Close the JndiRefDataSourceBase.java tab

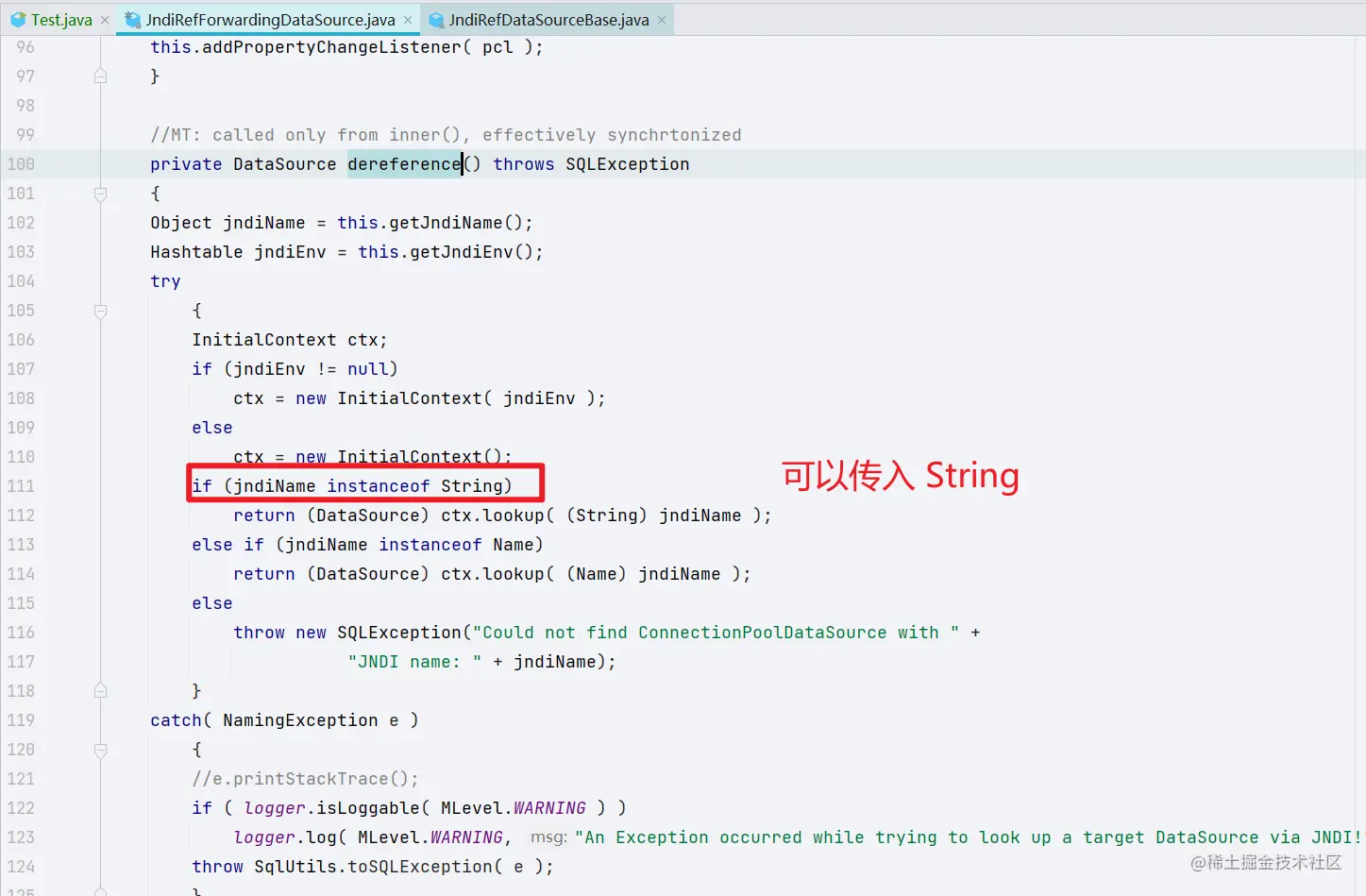[x=662, y=20]
